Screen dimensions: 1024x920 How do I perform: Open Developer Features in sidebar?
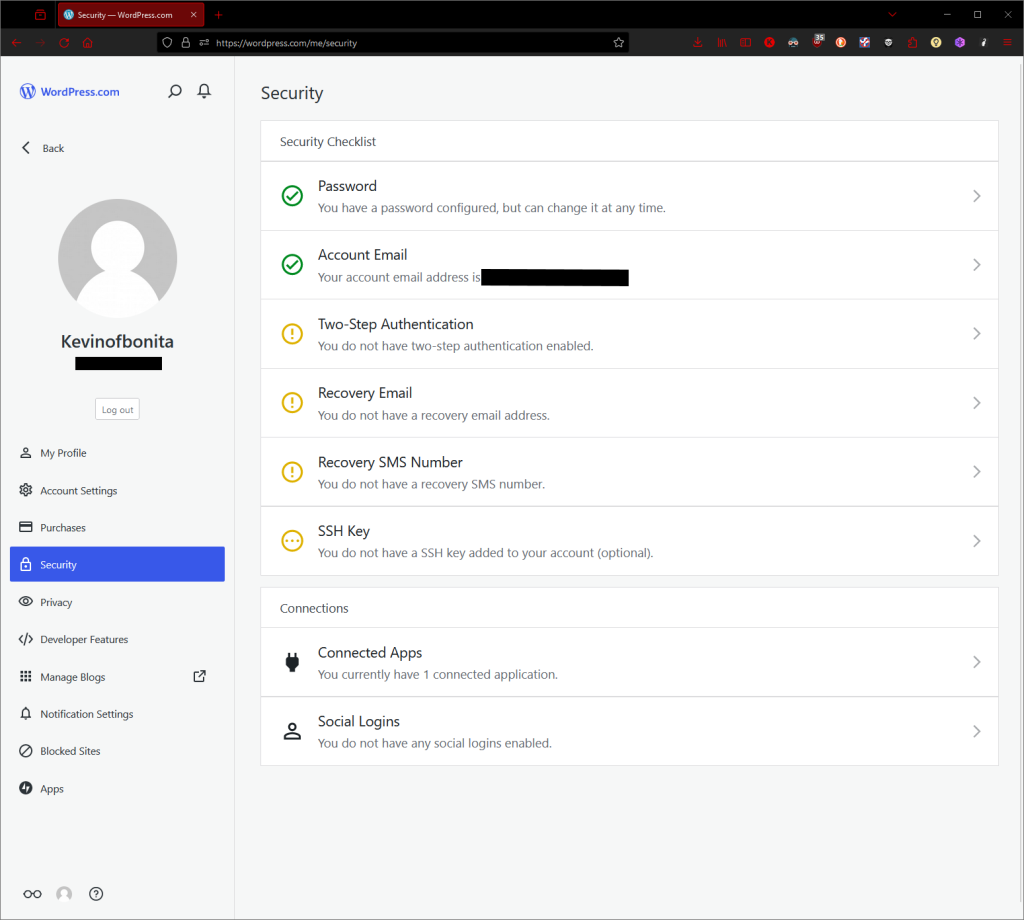coord(84,640)
